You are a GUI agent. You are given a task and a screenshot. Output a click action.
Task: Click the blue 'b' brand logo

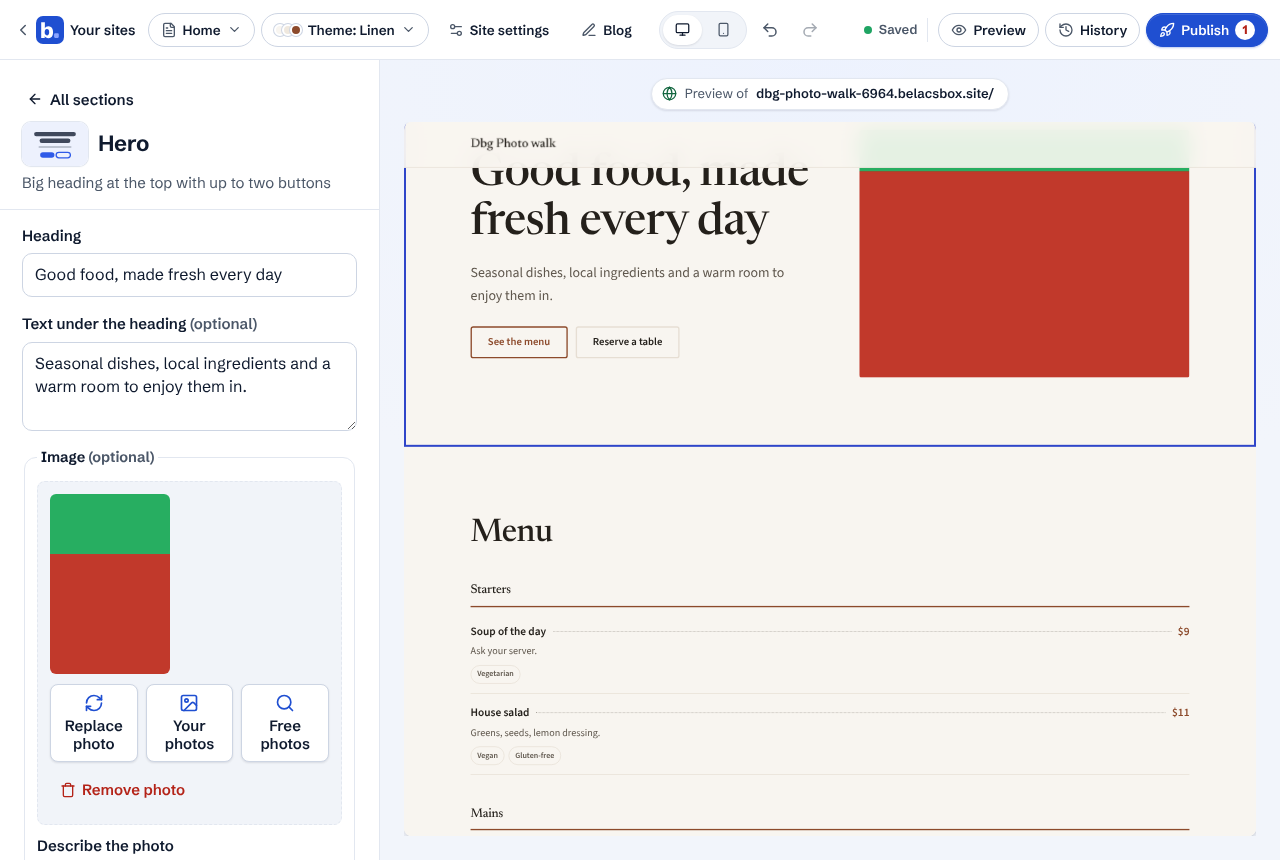point(50,30)
